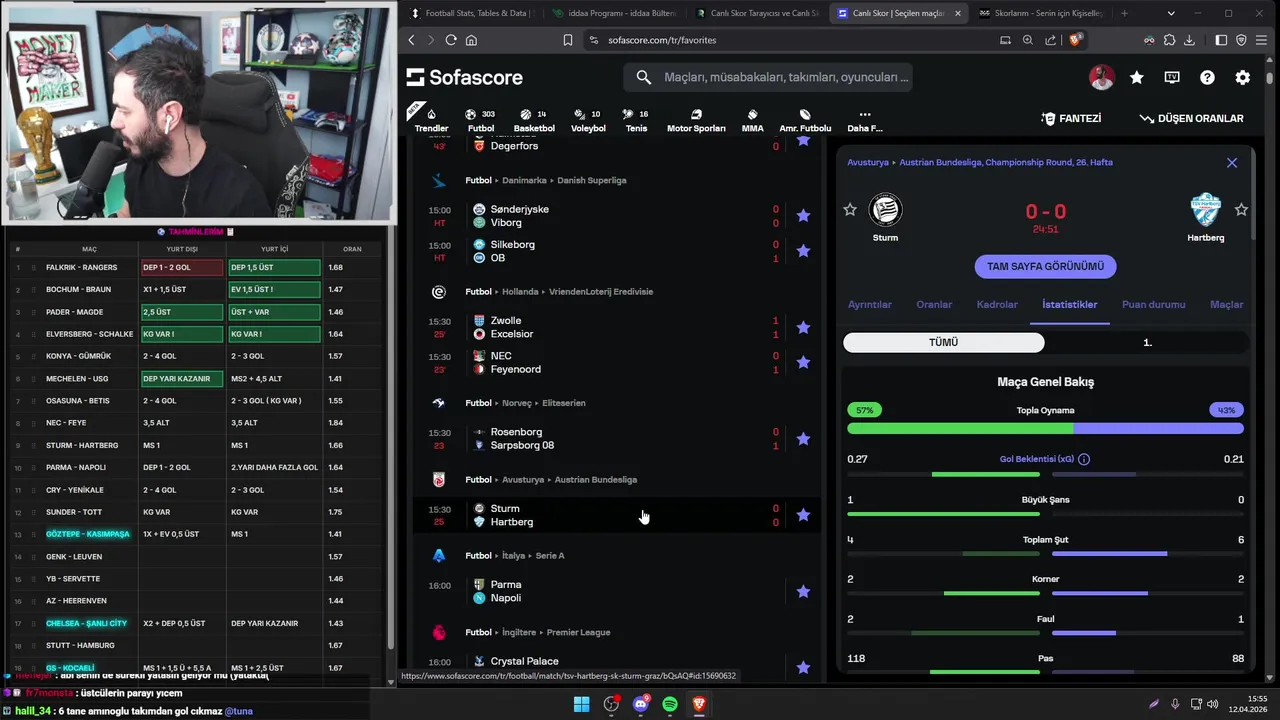Screen dimensions: 1280x720
Task: Click the xG info icon
Action: point(1084,459)
